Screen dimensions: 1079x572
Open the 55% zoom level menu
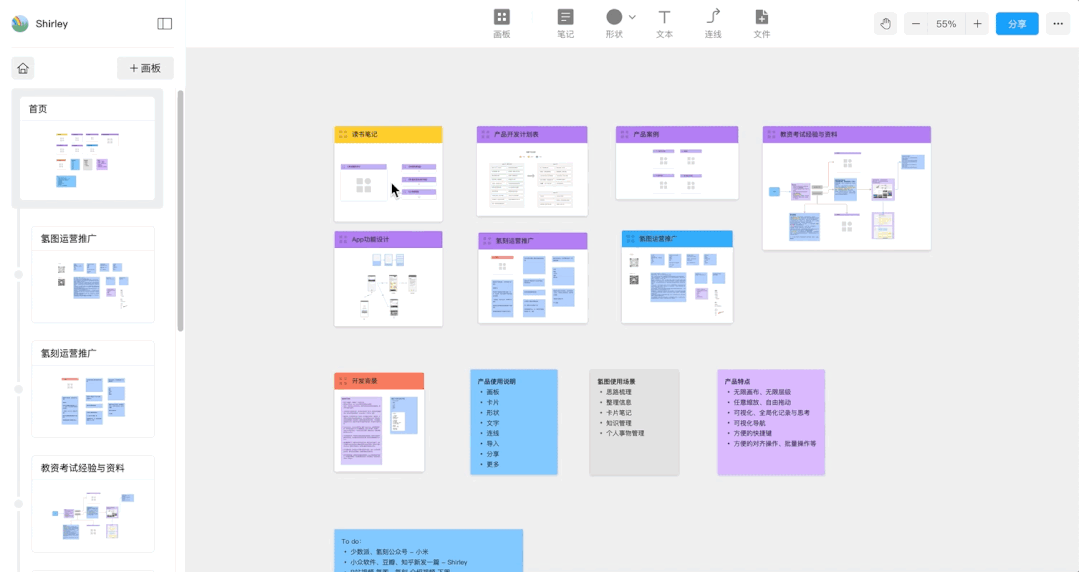pos(946,24)
